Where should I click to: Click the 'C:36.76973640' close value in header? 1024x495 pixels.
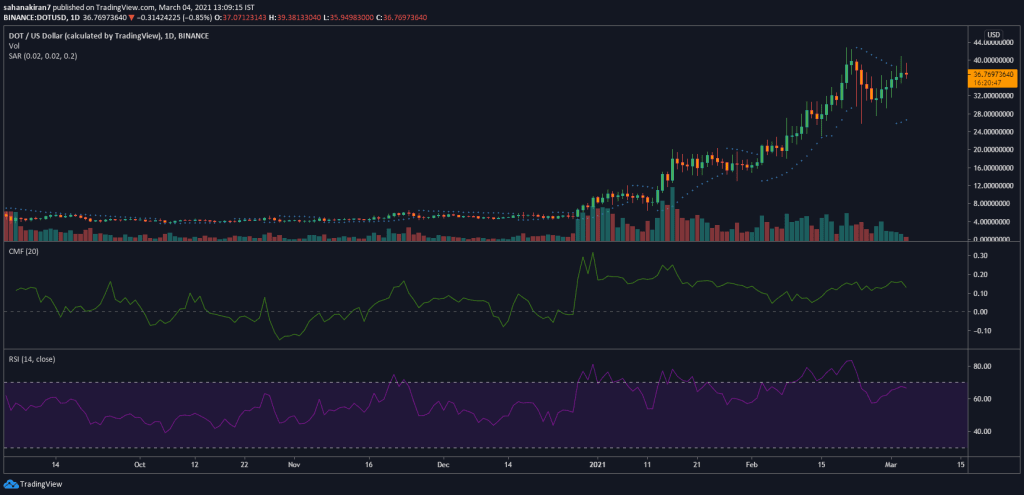(400, 18)
